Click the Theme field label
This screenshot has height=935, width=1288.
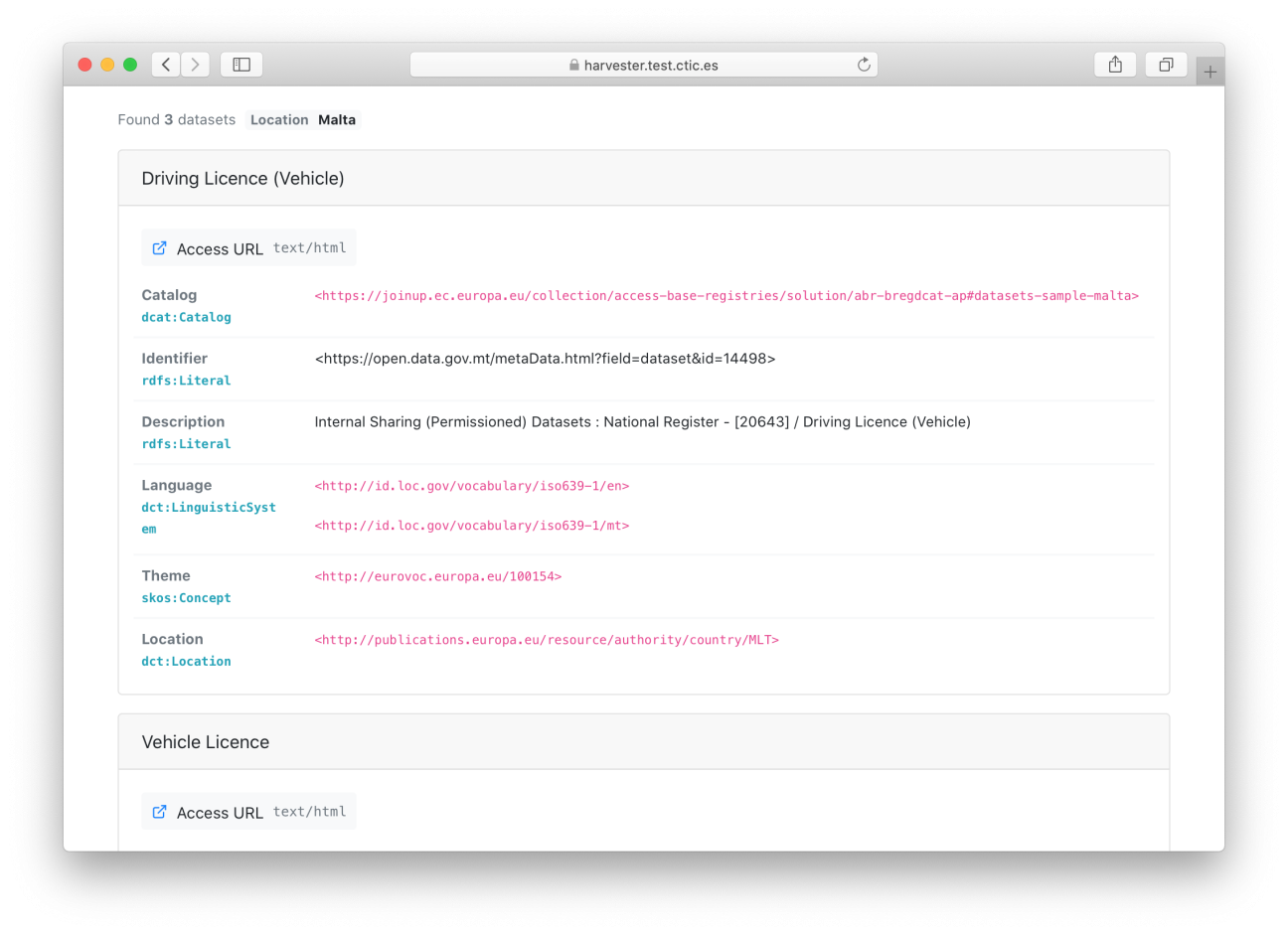166,576
